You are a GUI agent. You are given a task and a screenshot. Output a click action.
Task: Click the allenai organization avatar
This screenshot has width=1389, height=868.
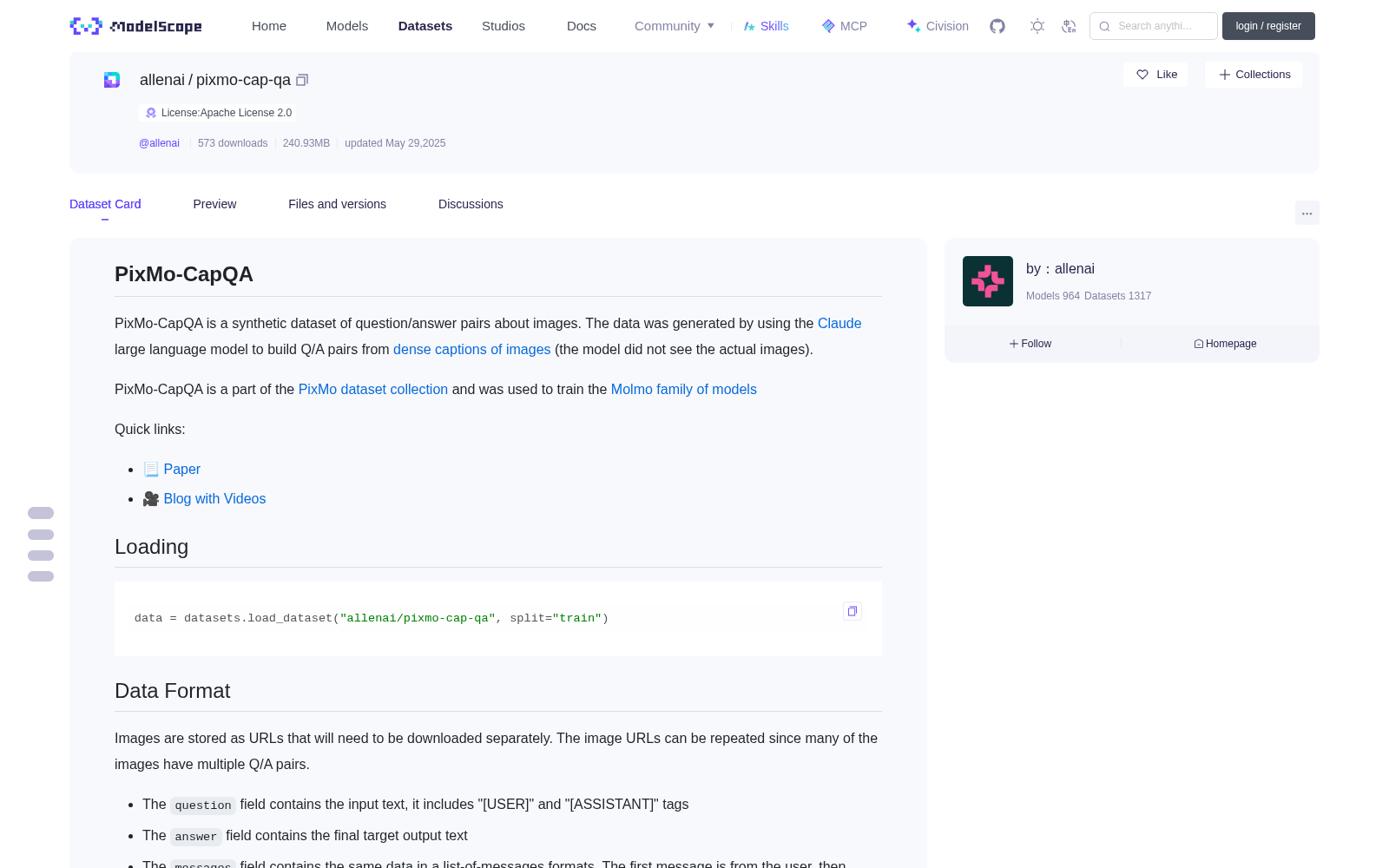pyautogui.click(x=988, y=281)
